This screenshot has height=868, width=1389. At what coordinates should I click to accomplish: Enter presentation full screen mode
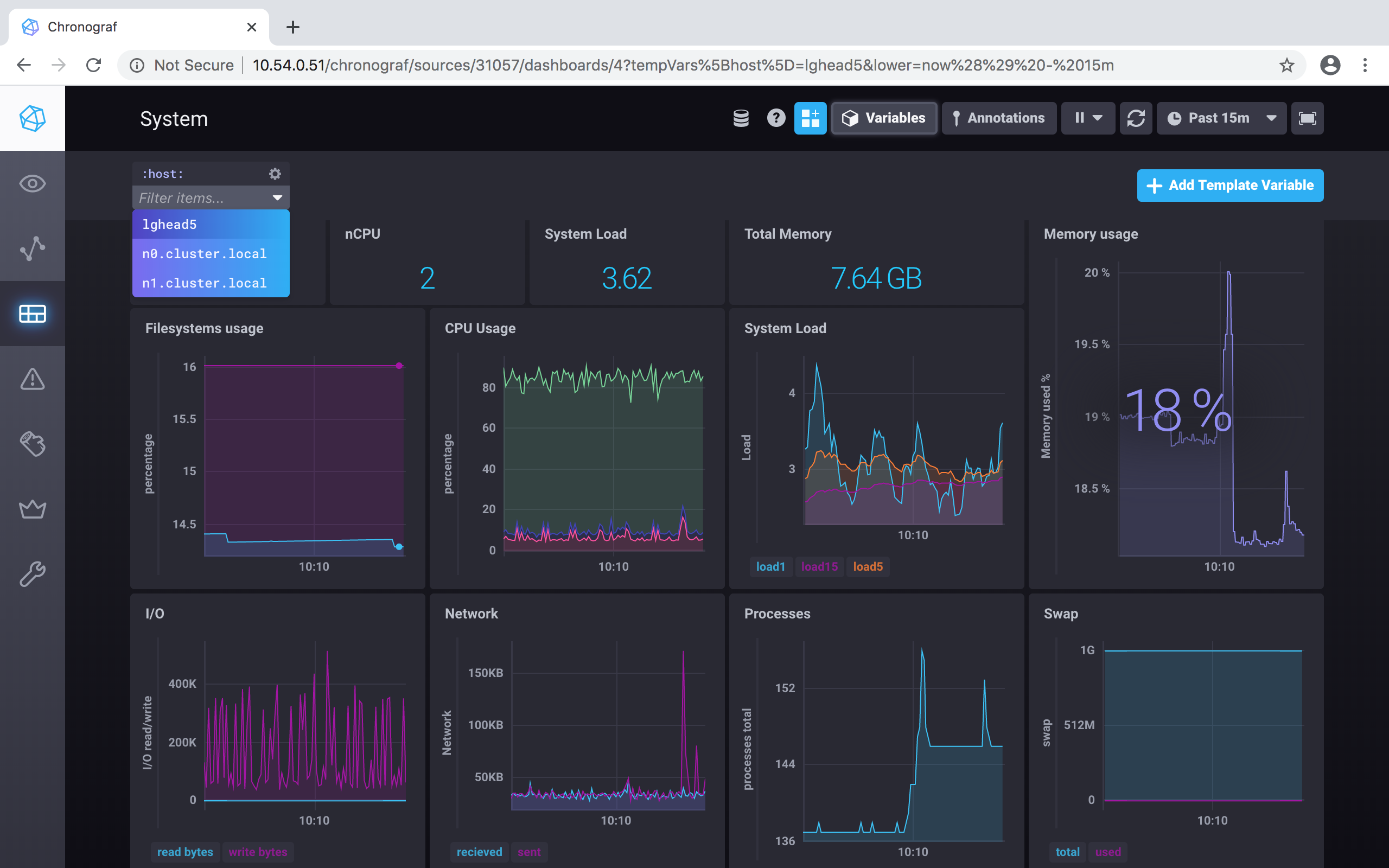[x=1308, y=118]
